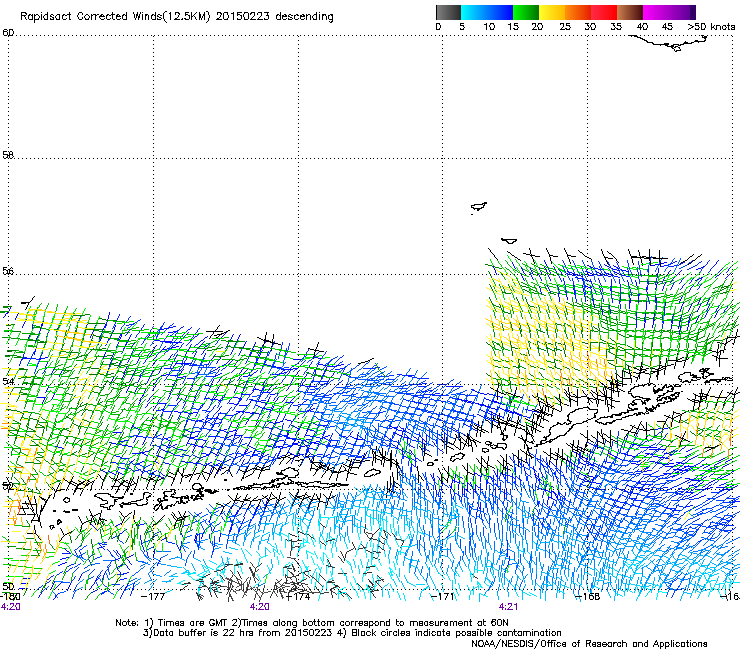Click the longitude label '-171'
The height and width of the screenshot is (650, 740).
point(443,596)
